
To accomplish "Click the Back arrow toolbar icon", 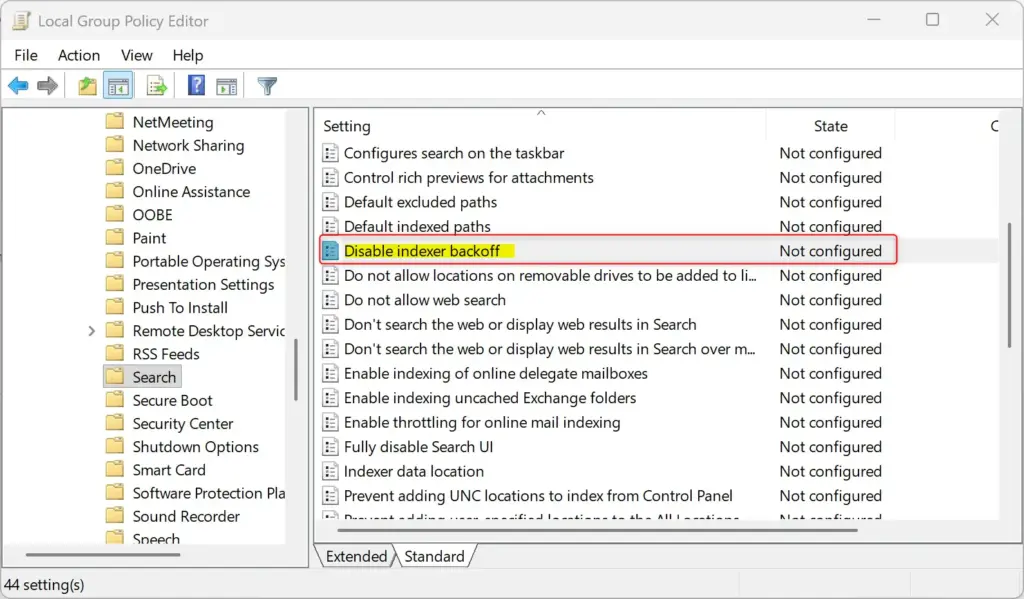I will pos(18,86).
